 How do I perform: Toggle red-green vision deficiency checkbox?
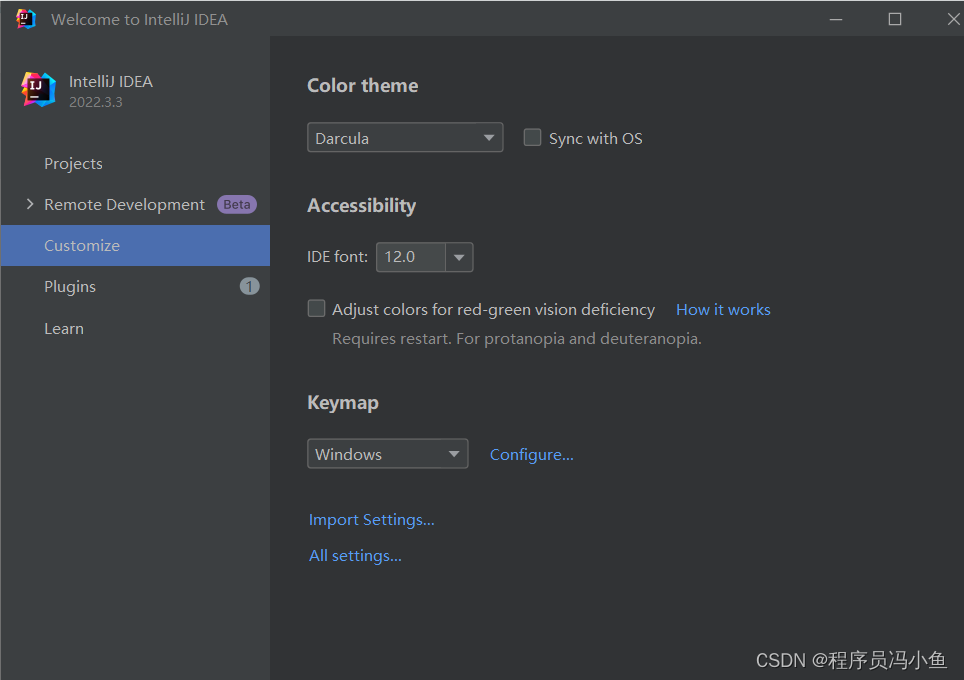(316, 308)
